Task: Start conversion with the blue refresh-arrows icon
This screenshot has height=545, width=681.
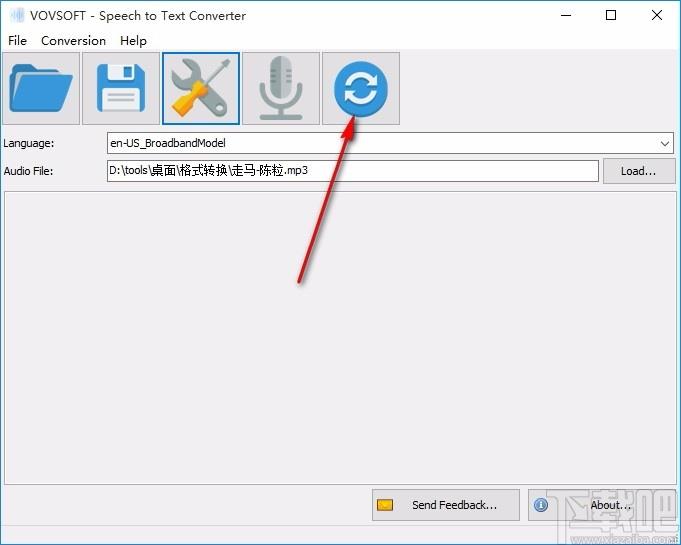Action: [361, 89]
